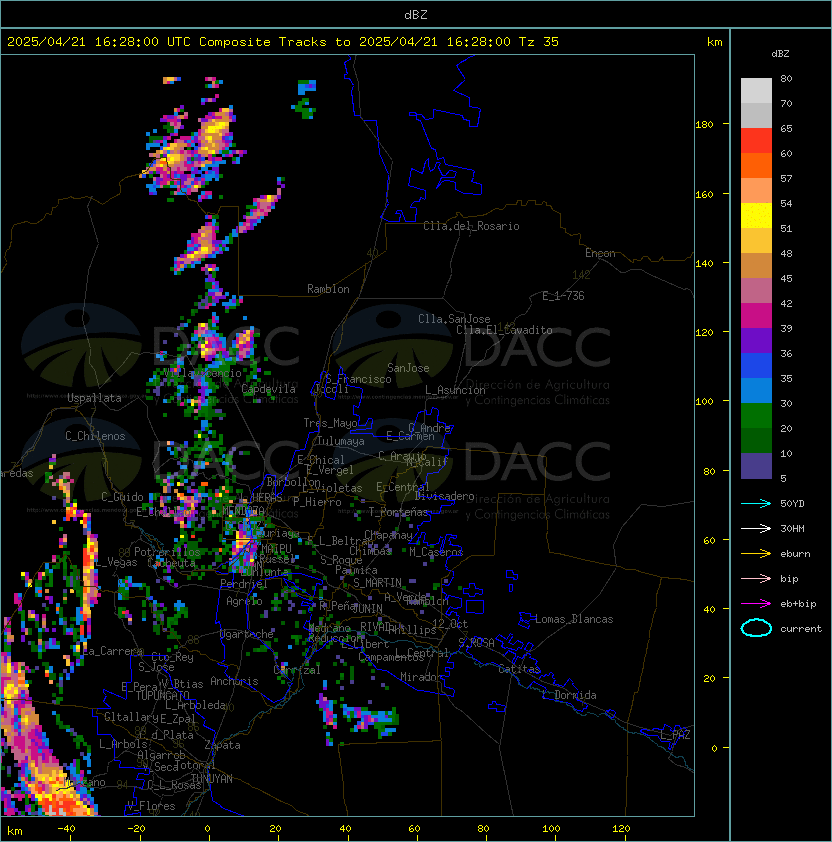This screenshot has width=832, height=842.
Task: Click the '57' value on the dBZ scale
Action: pos(786,178)
